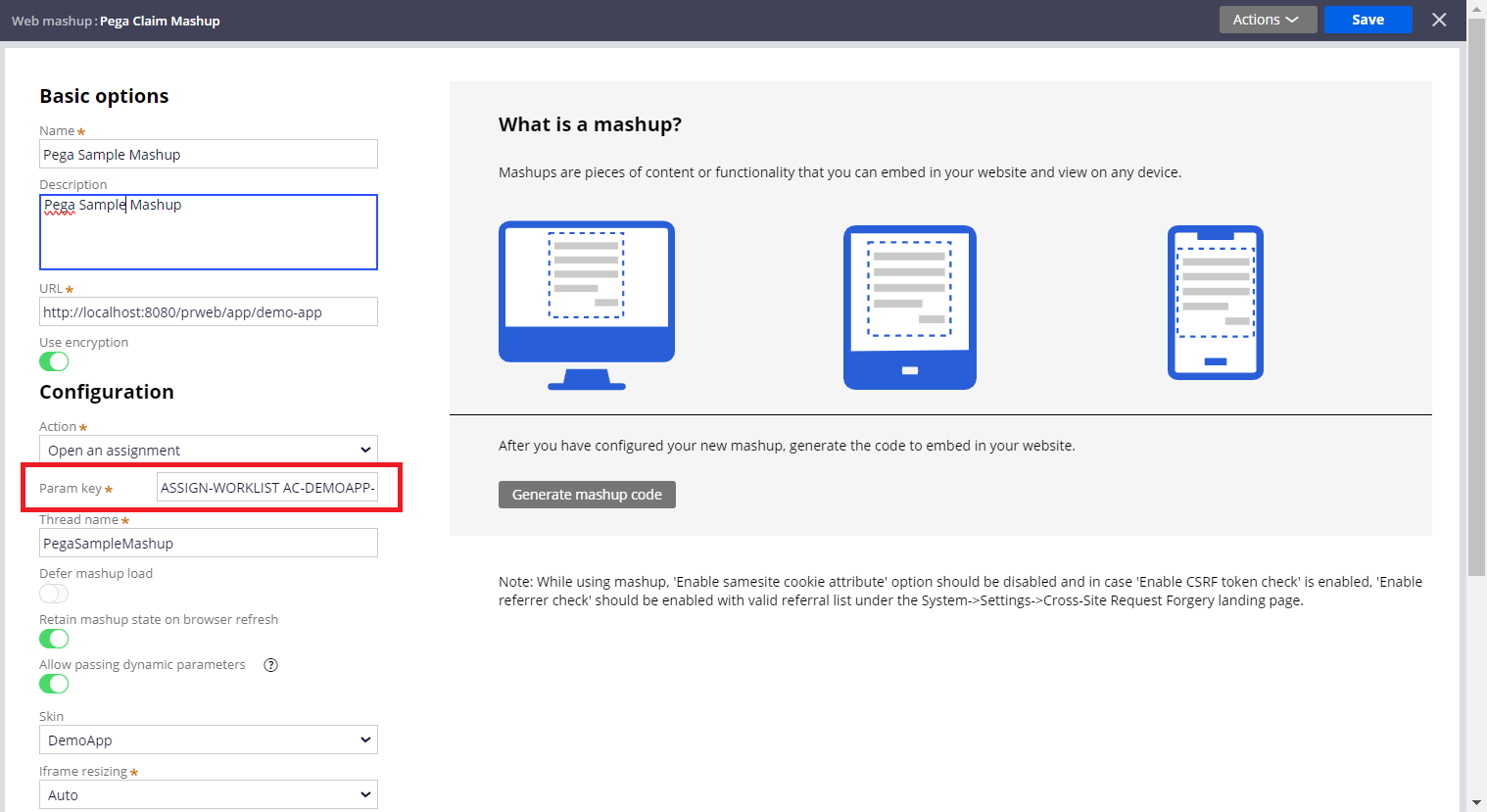Click the help icon beside dynamic parameters
This screenshot has width=1487, height=812.
pyautogui.click(x=271, y=665)
